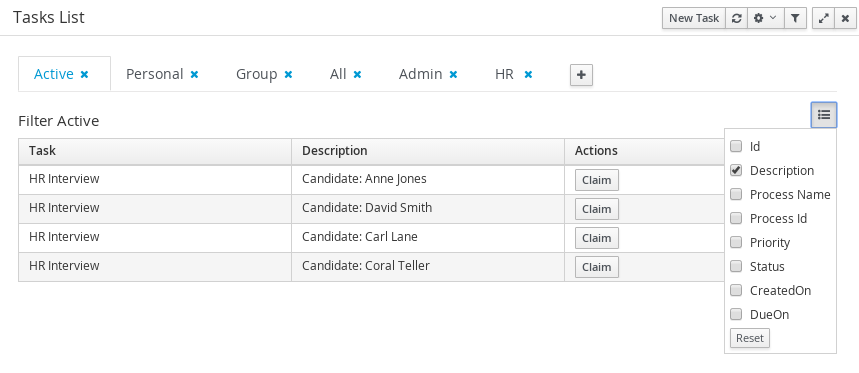The width and height of the screenshot is (859, 373).
Task: Uncheck the Description column checkbox
Action: (x=736, y=170)
